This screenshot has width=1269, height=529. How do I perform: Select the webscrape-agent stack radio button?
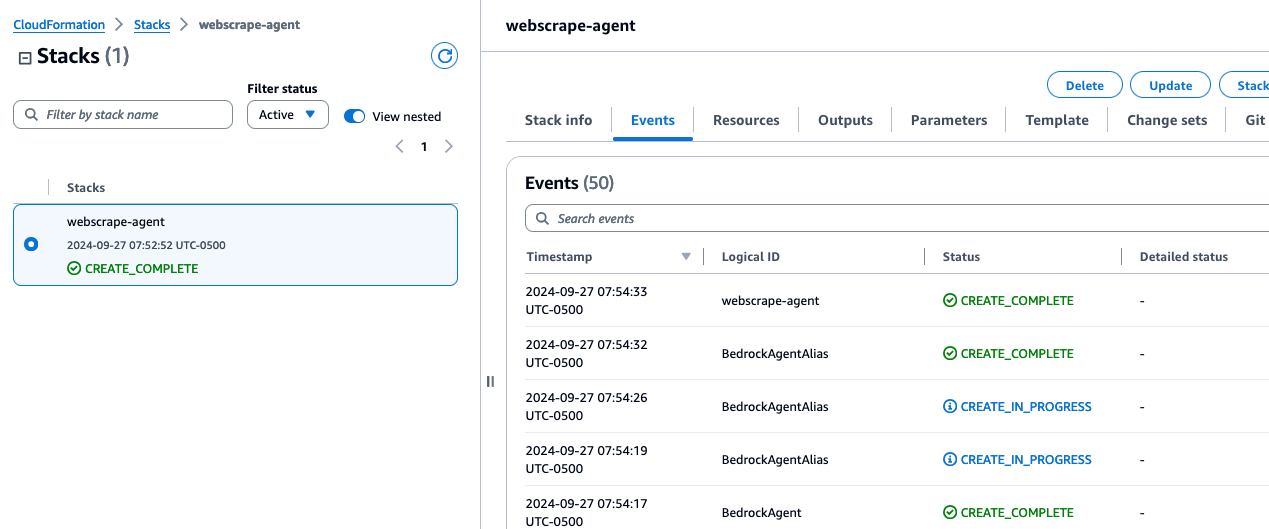pos(31,244)
